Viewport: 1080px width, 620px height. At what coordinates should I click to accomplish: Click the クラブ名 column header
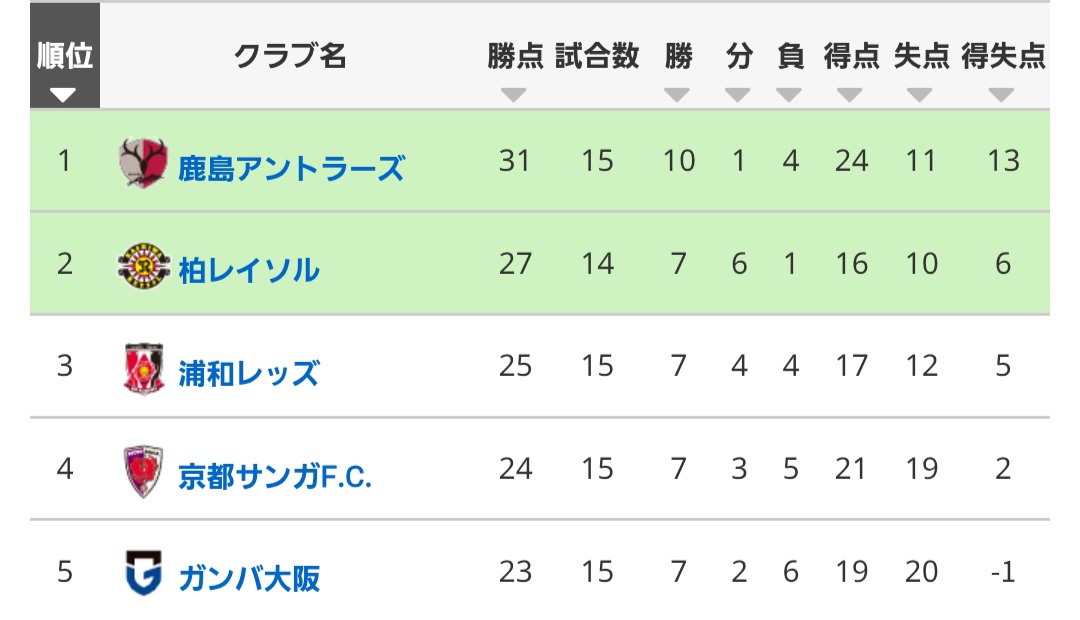290,56
